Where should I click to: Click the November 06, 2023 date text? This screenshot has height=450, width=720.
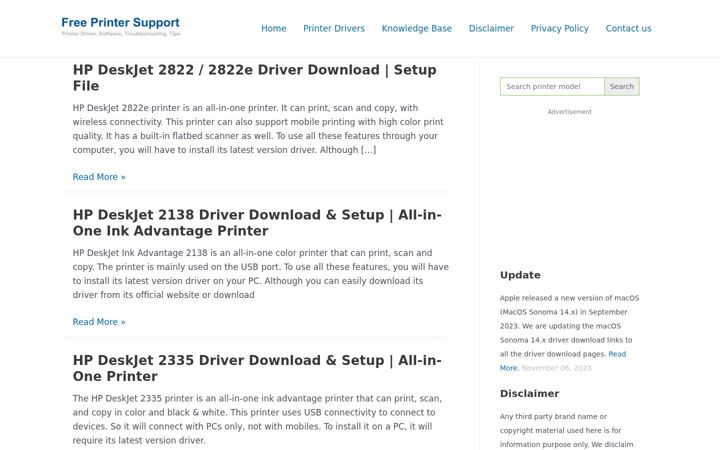click(557, 368)
